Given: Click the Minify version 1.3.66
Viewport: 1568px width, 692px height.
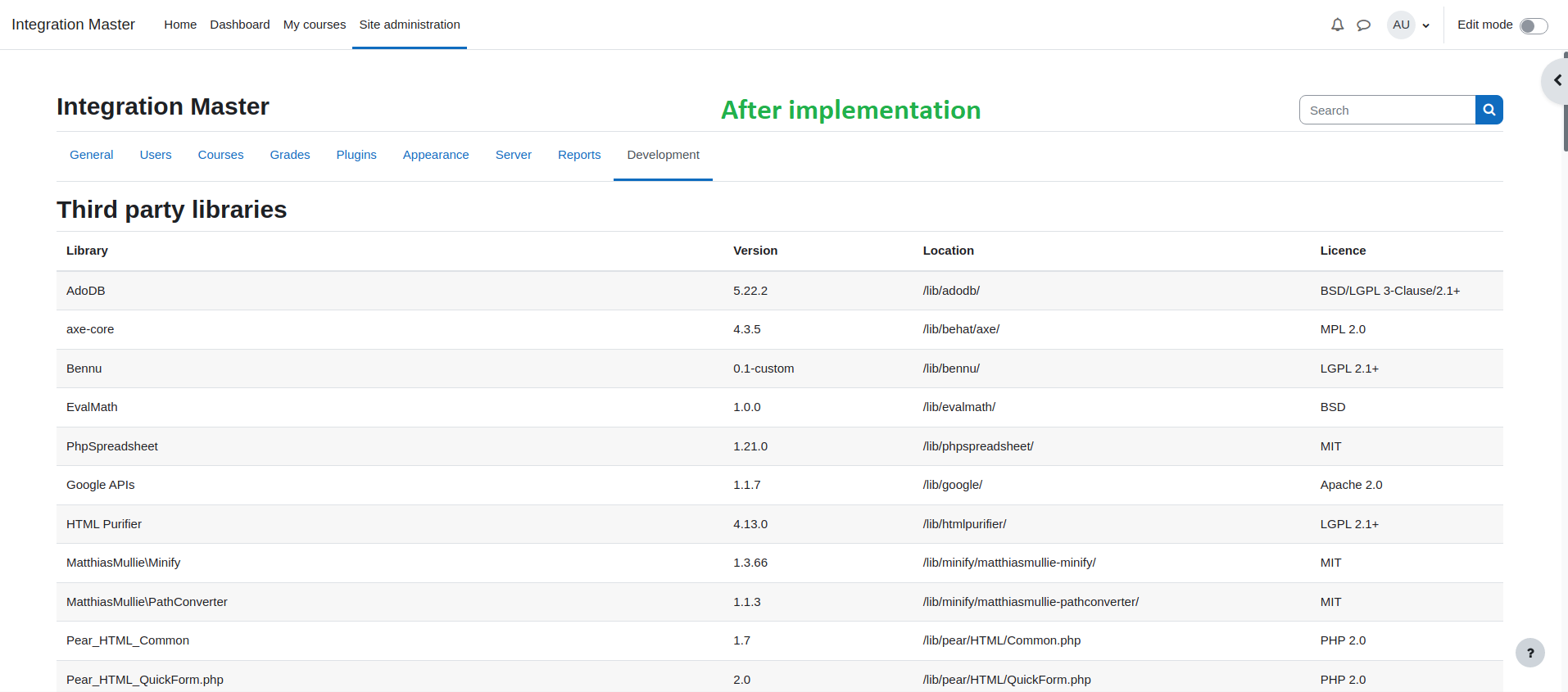Looking at the screenshot, I should click(750, 563).
